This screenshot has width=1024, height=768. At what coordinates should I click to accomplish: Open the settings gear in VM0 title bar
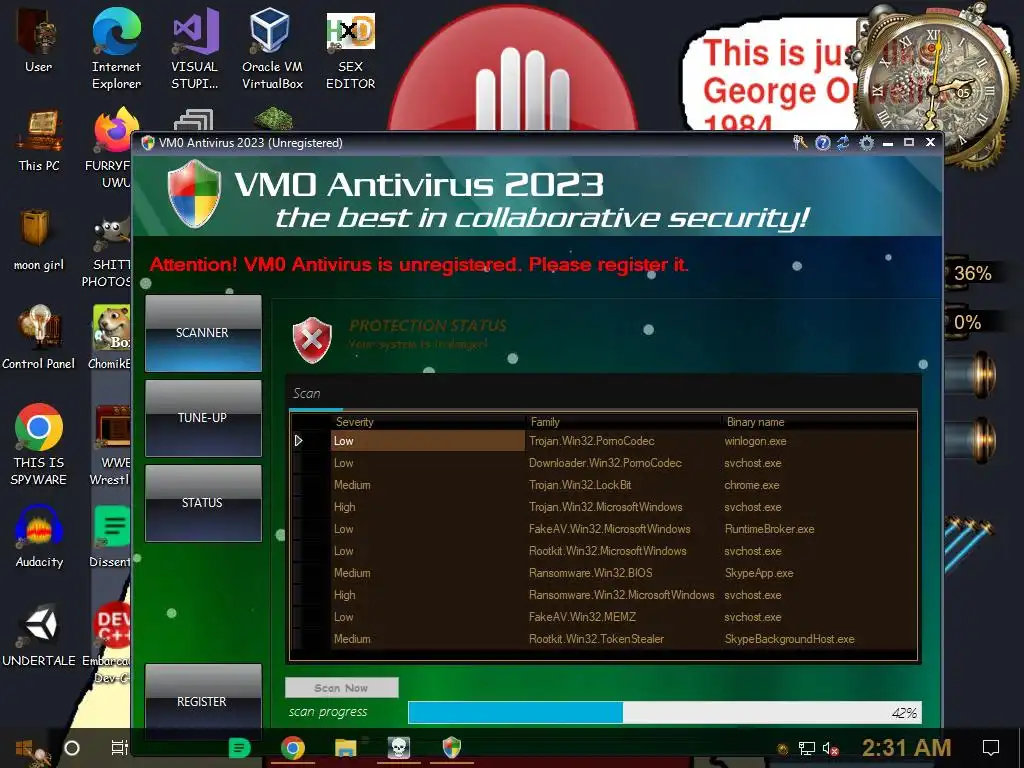[866, 142]
